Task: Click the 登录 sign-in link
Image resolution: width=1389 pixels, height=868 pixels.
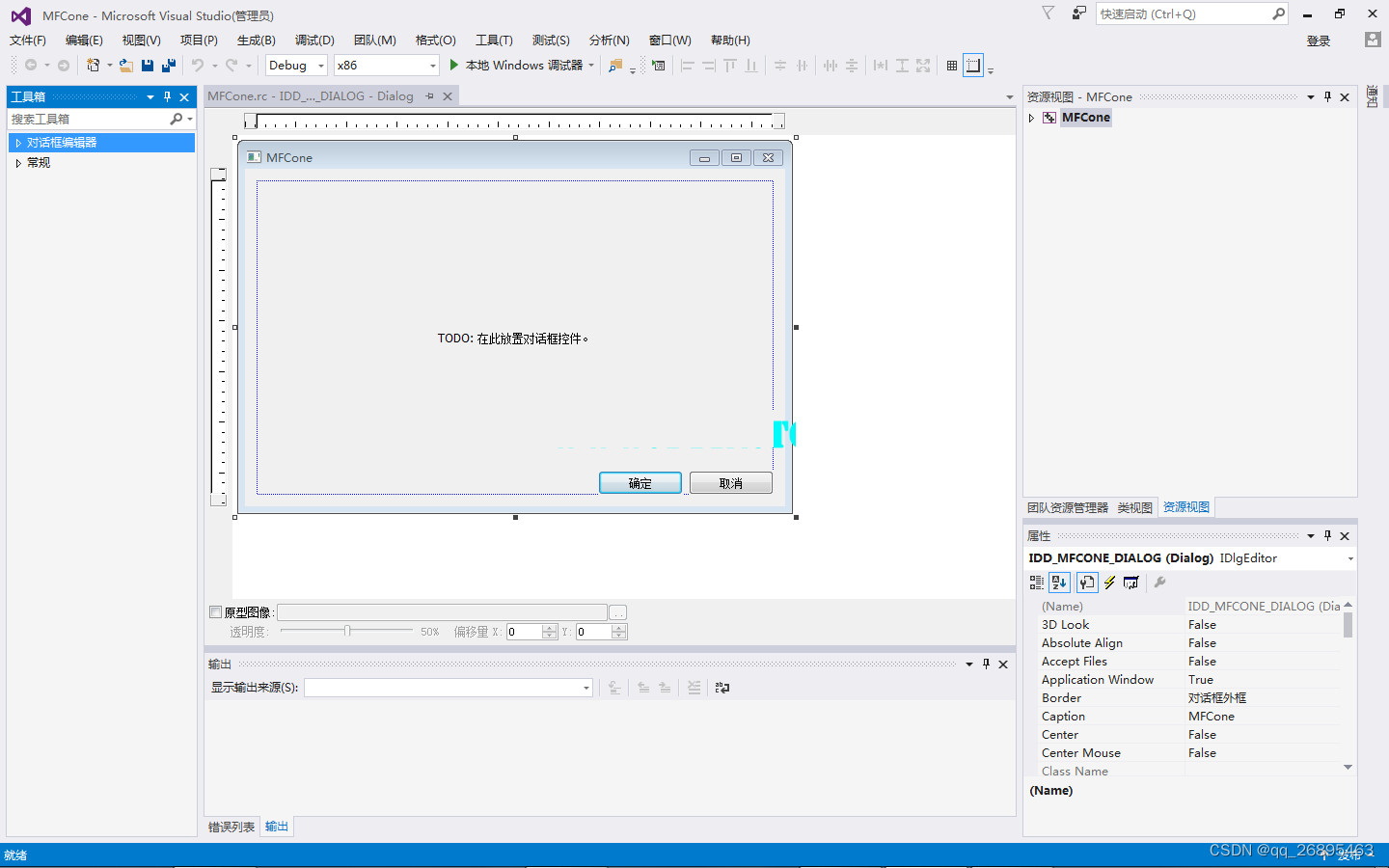Action: (x=1319, y=41)
